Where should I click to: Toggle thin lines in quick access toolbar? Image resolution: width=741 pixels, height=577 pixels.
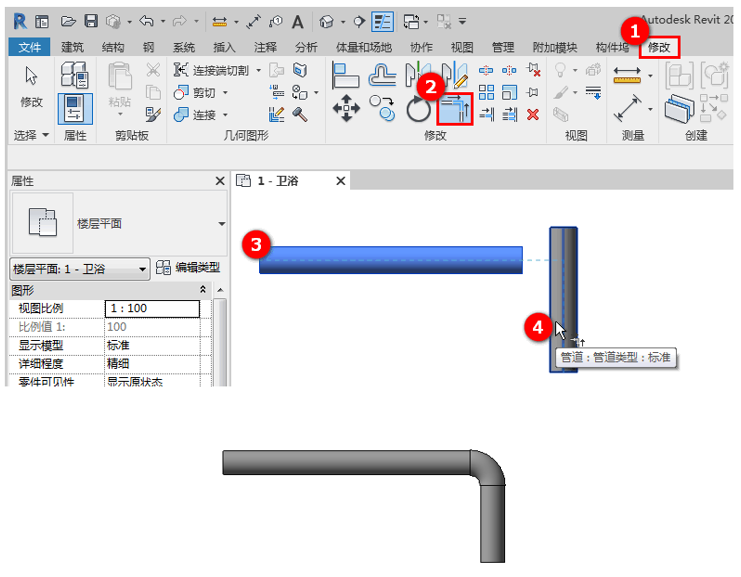pos(382,21)
